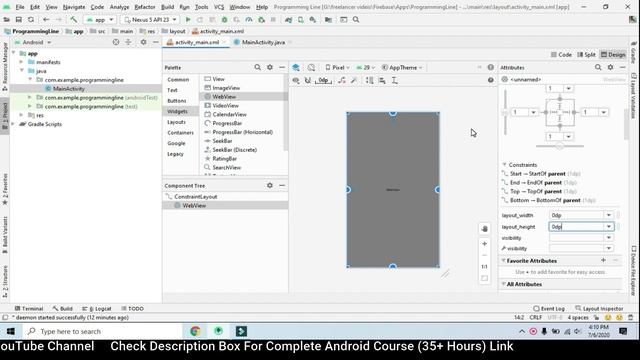Image resolution: width=640 pixels, height=360 pixels.
Task: Zoom in with the plus button on canvas
Action: click(x=484, y=244)
